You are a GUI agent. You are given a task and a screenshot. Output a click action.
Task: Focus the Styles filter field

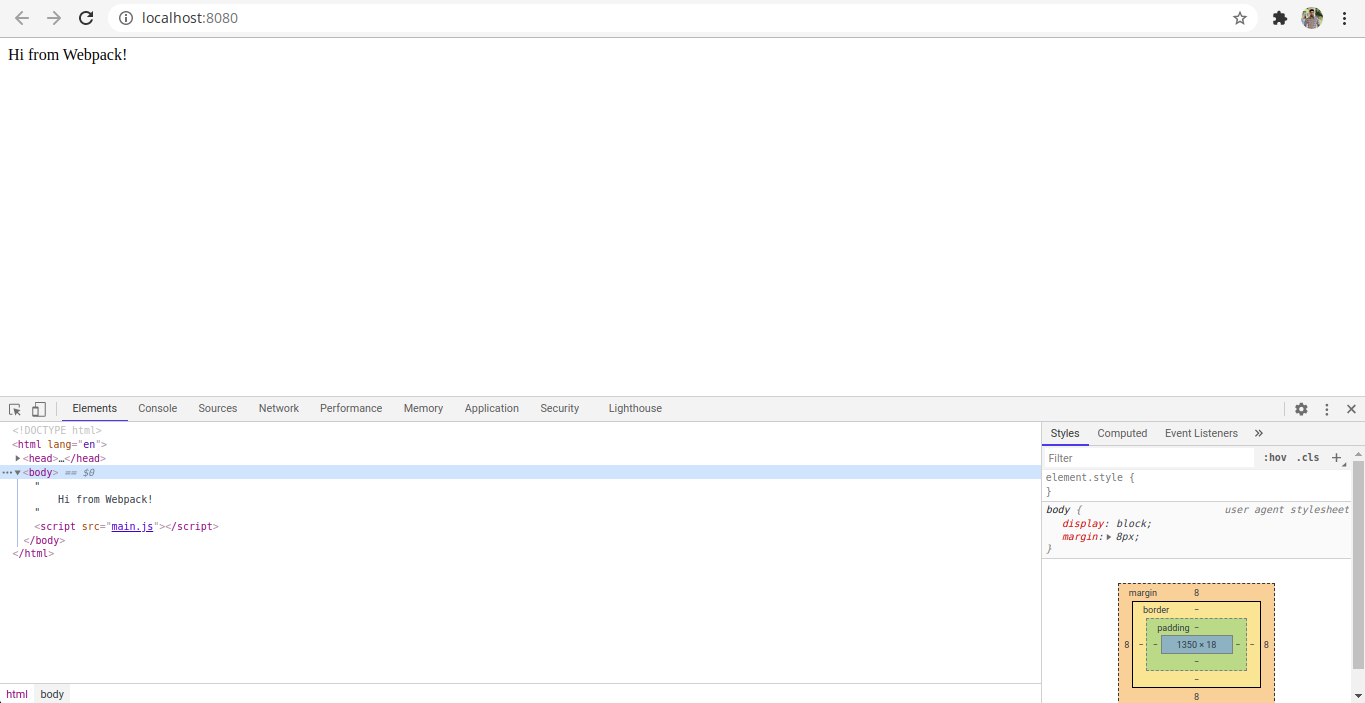pyautogui.click(x=1148, y=458)
